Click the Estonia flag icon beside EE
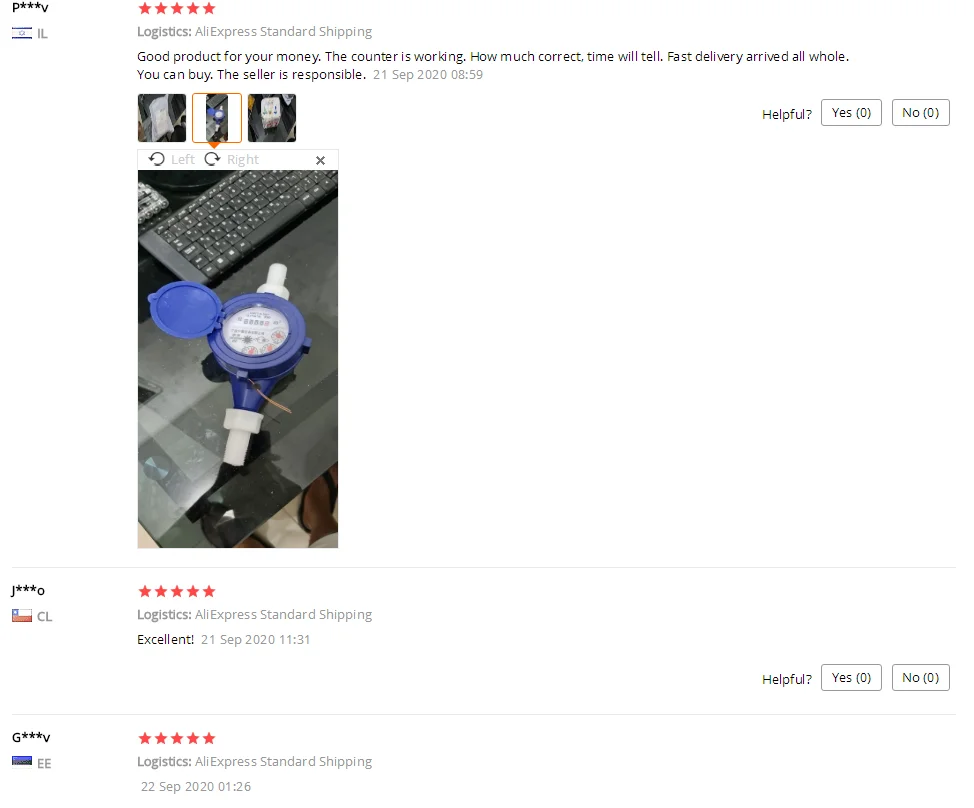 coord(22,761)
